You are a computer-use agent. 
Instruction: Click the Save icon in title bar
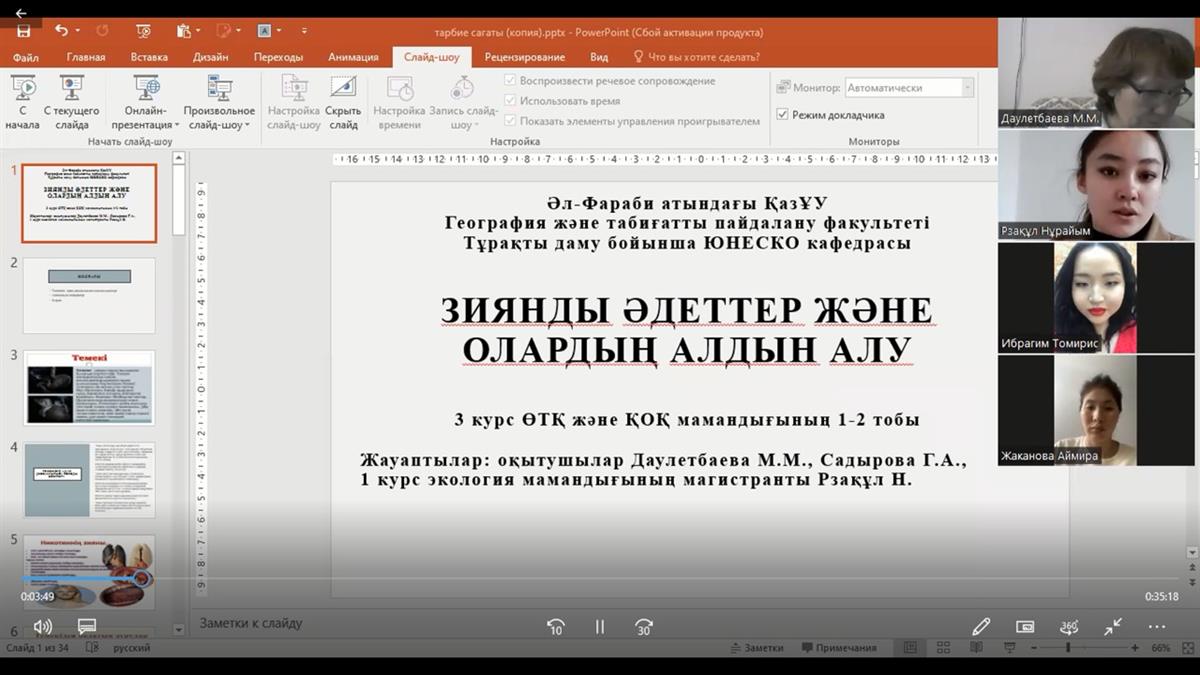(x=23, y=31)
